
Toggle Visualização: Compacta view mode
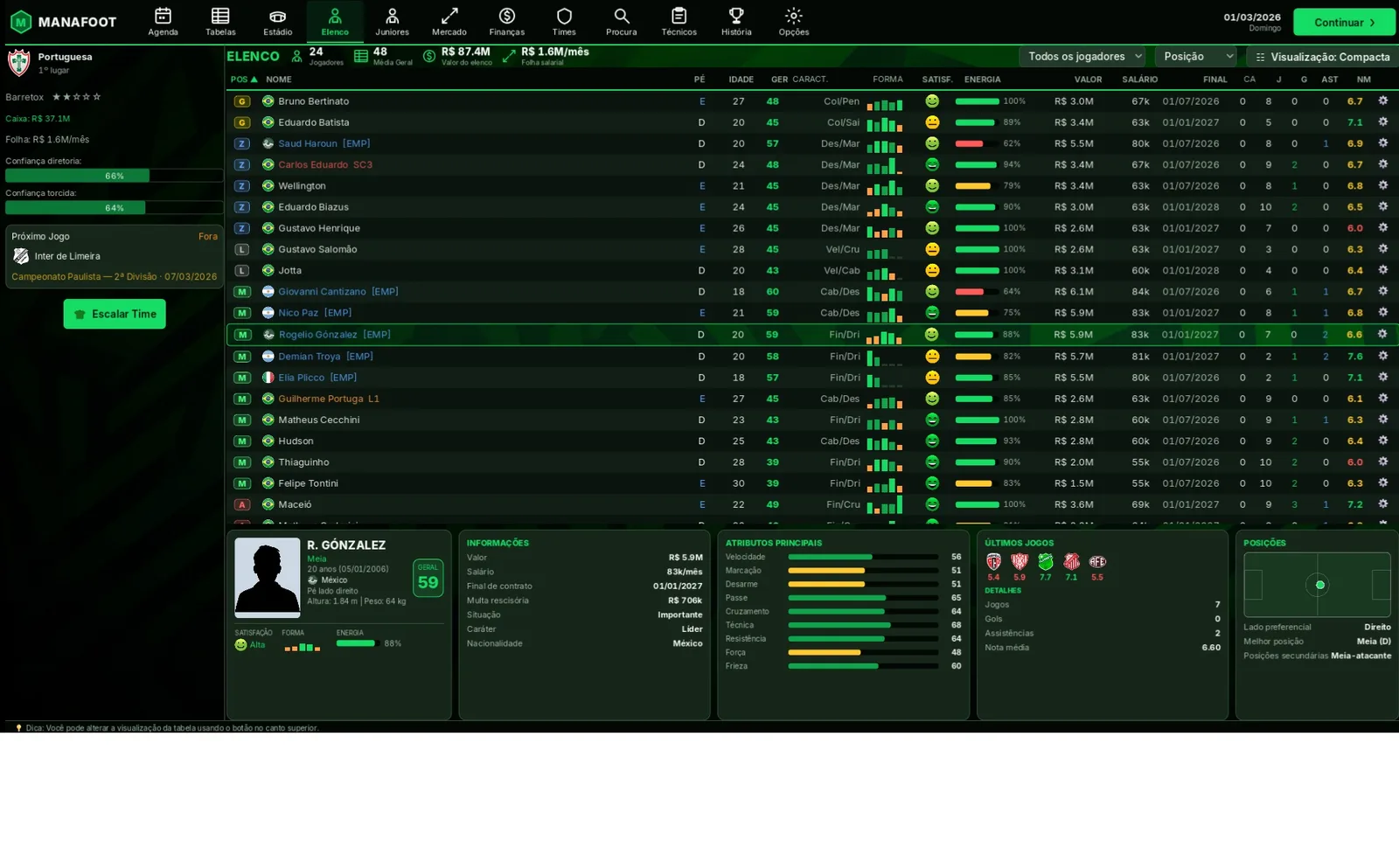[x=1322, y=57]
